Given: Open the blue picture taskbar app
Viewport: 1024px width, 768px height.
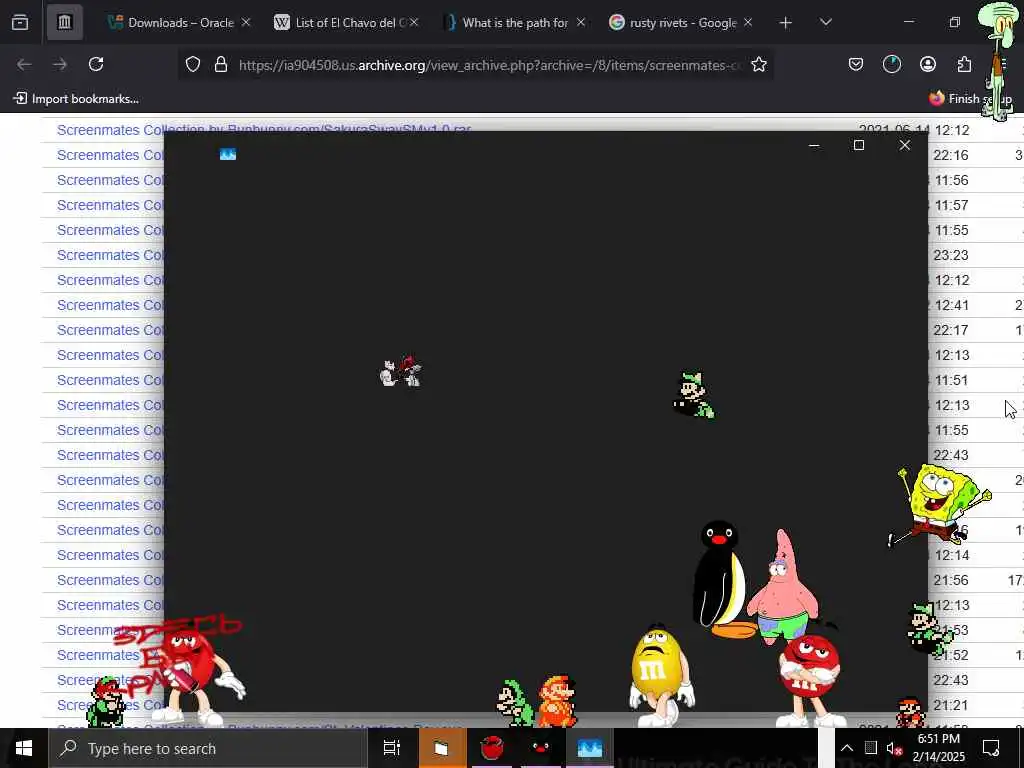Looking at the screenshot, I should coord(589,748).
